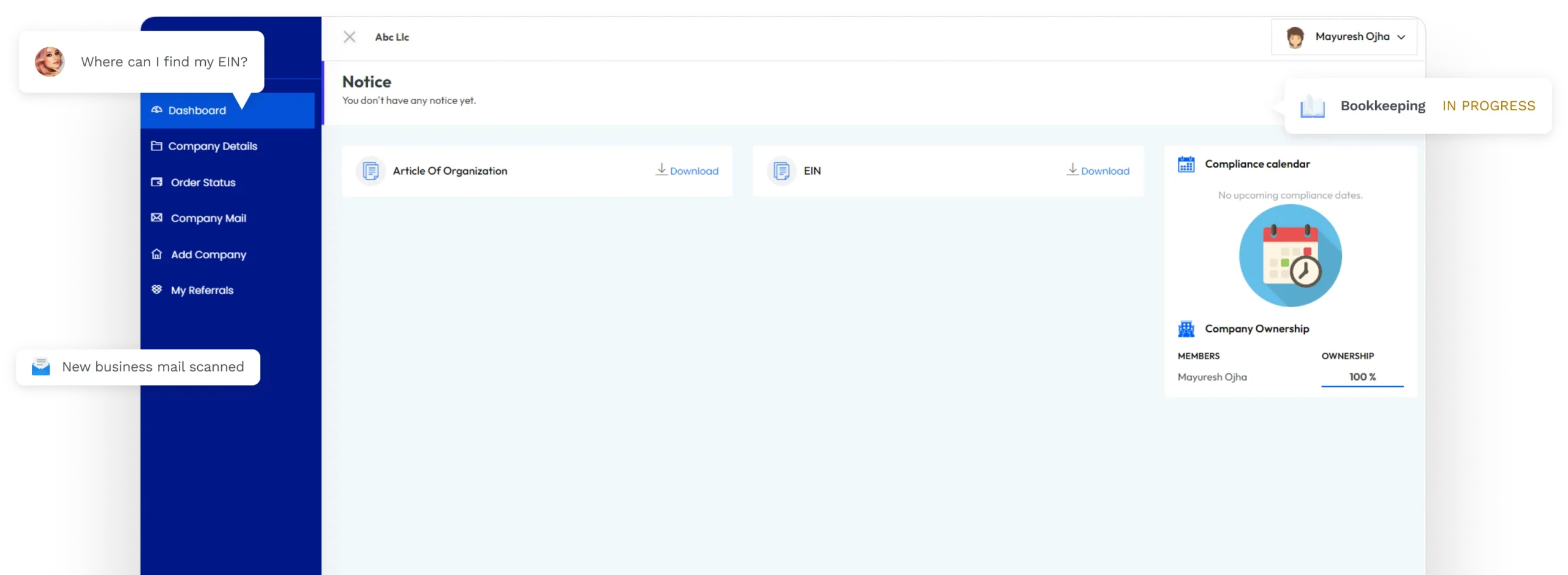1568x575 pixels.
Task: Select Company Mail in the navigation menu
Action: pos(208,218)
